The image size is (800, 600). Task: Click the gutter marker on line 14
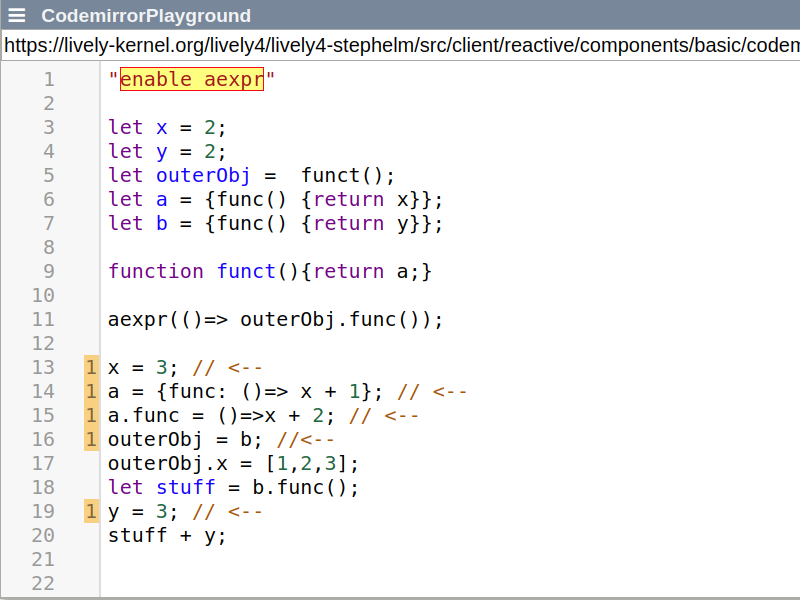pyautogui.click(x=91, y=392)
